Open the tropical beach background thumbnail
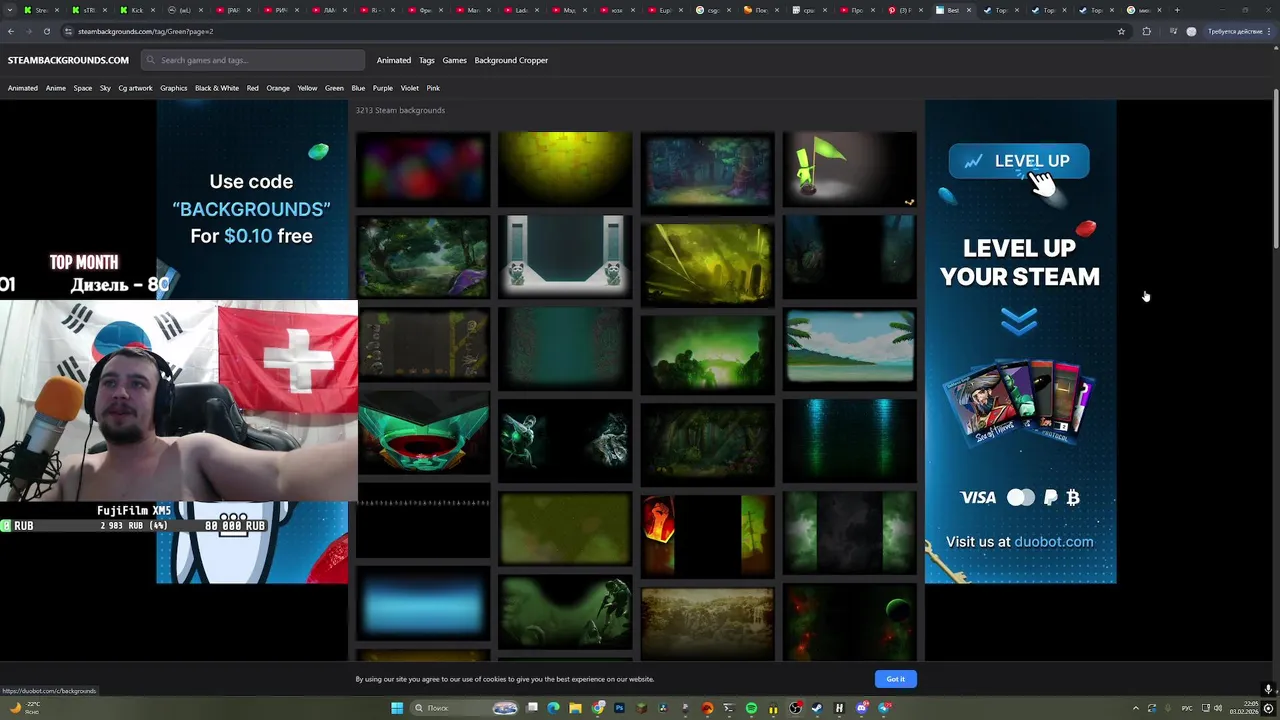 click(849, 346)
